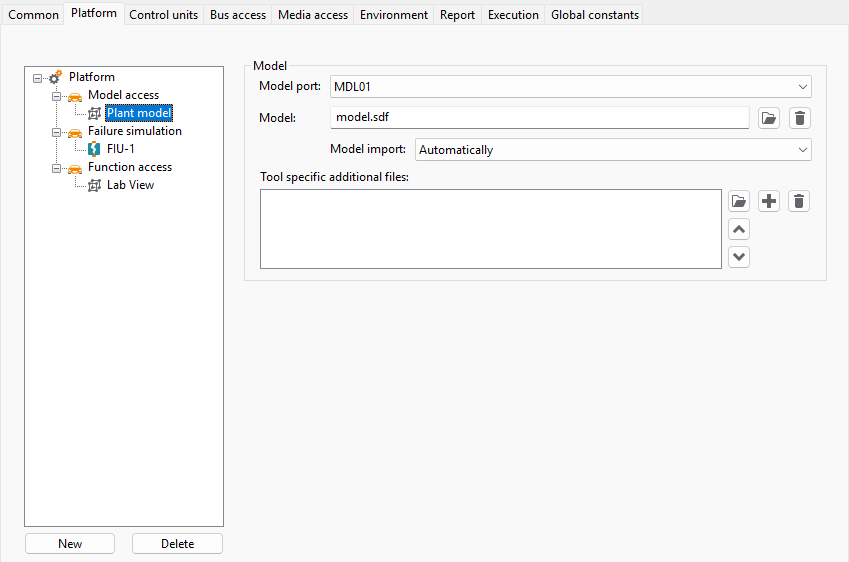Open the Report tab
The height and width of the screenshot is (562, 849).
point(457,15)
